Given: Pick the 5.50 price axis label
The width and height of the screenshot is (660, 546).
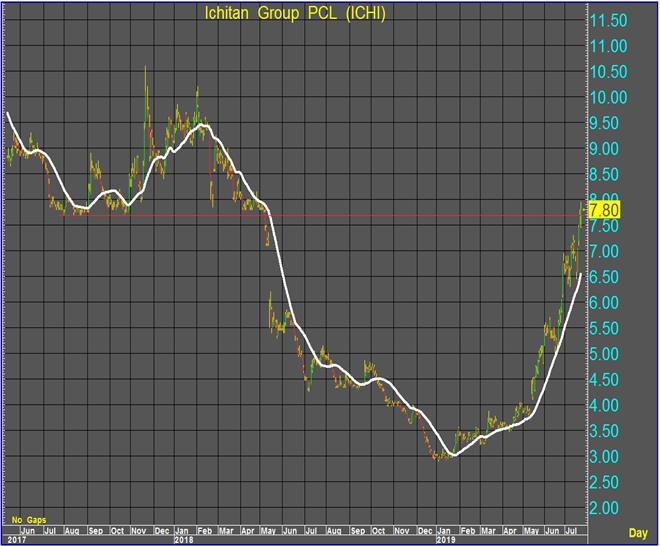Looking at the screenshot, I should pyautogui.click(x=604, y=328).
